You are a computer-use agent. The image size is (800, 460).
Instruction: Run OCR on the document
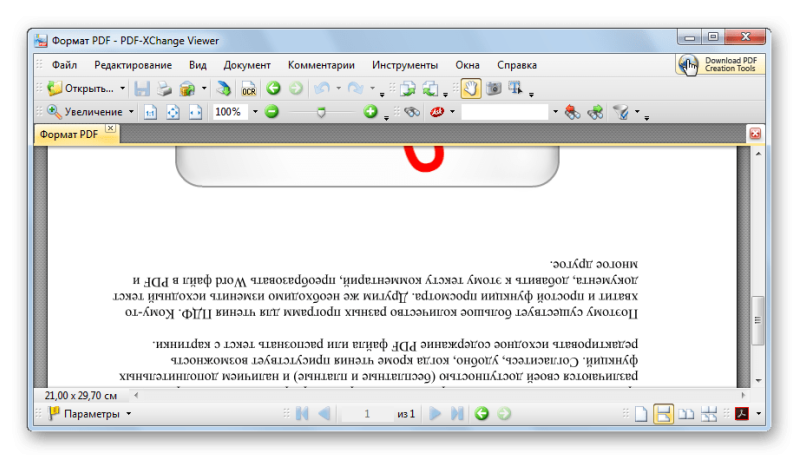pos(248,89)
